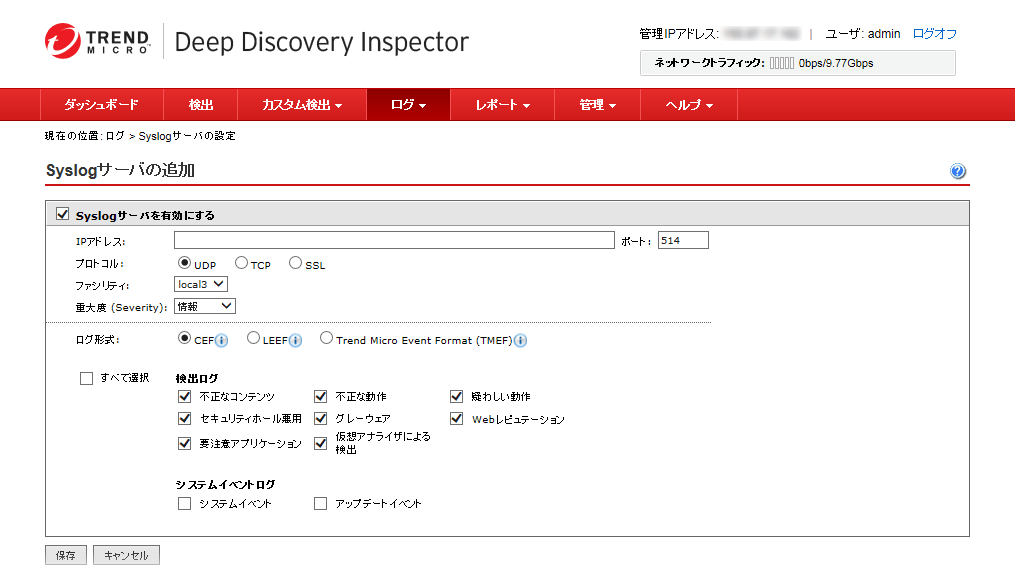Open the 重大度 (Severity) dropdown

205,306
